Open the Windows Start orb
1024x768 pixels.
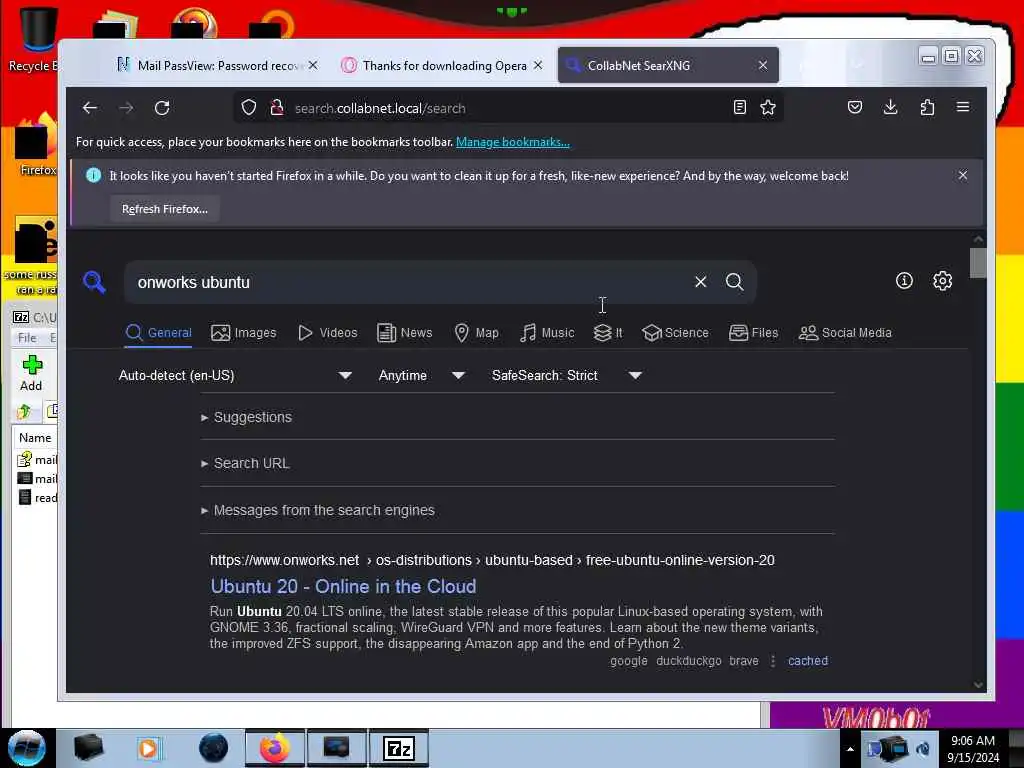27,748
